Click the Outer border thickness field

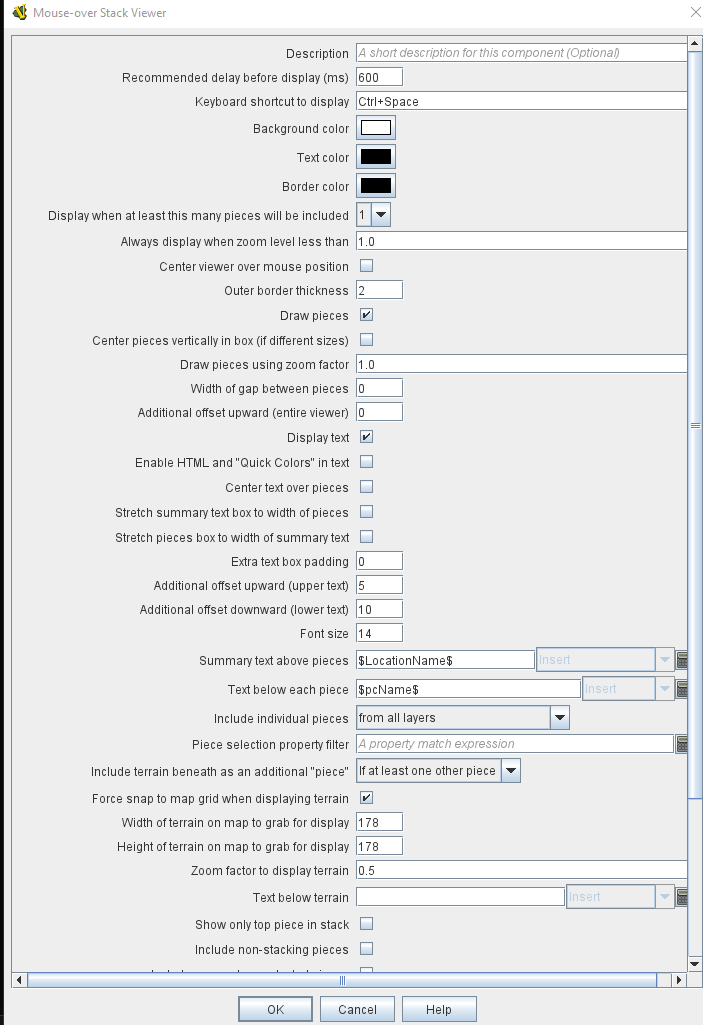click(379, 290)
